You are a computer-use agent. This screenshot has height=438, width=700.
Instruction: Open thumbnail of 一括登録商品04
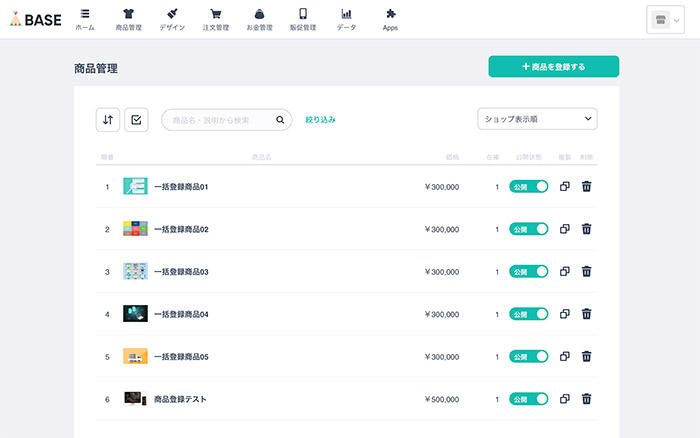click(135, 313)
